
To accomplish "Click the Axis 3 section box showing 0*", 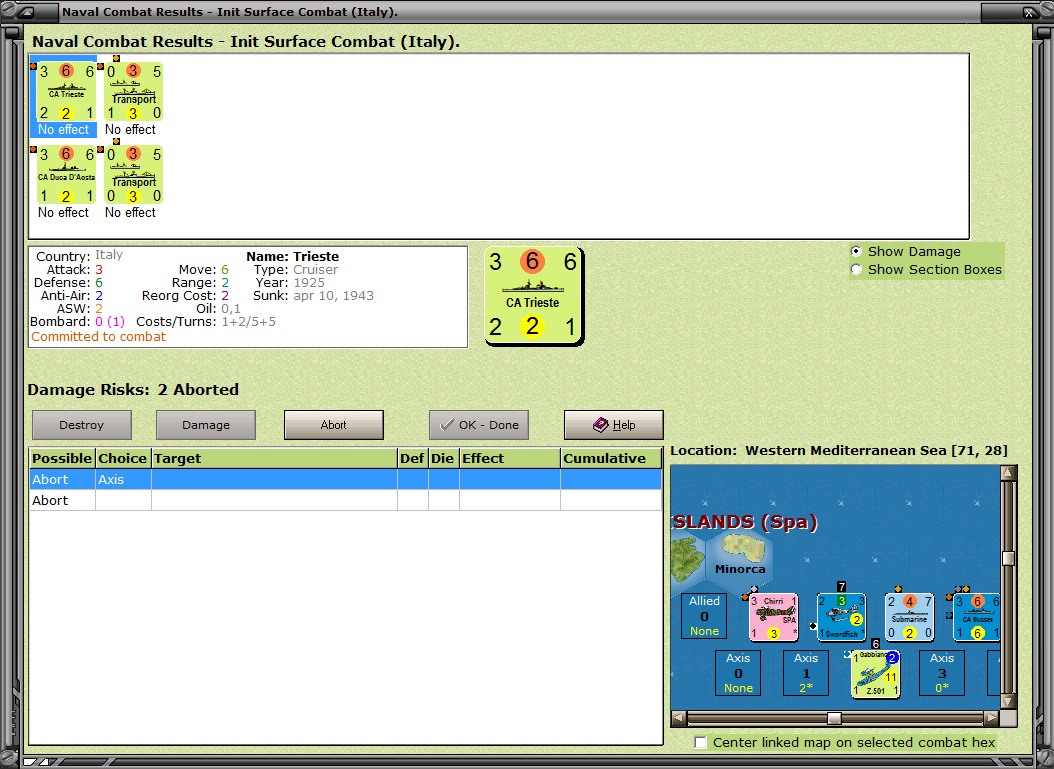I will click(941, 673).
